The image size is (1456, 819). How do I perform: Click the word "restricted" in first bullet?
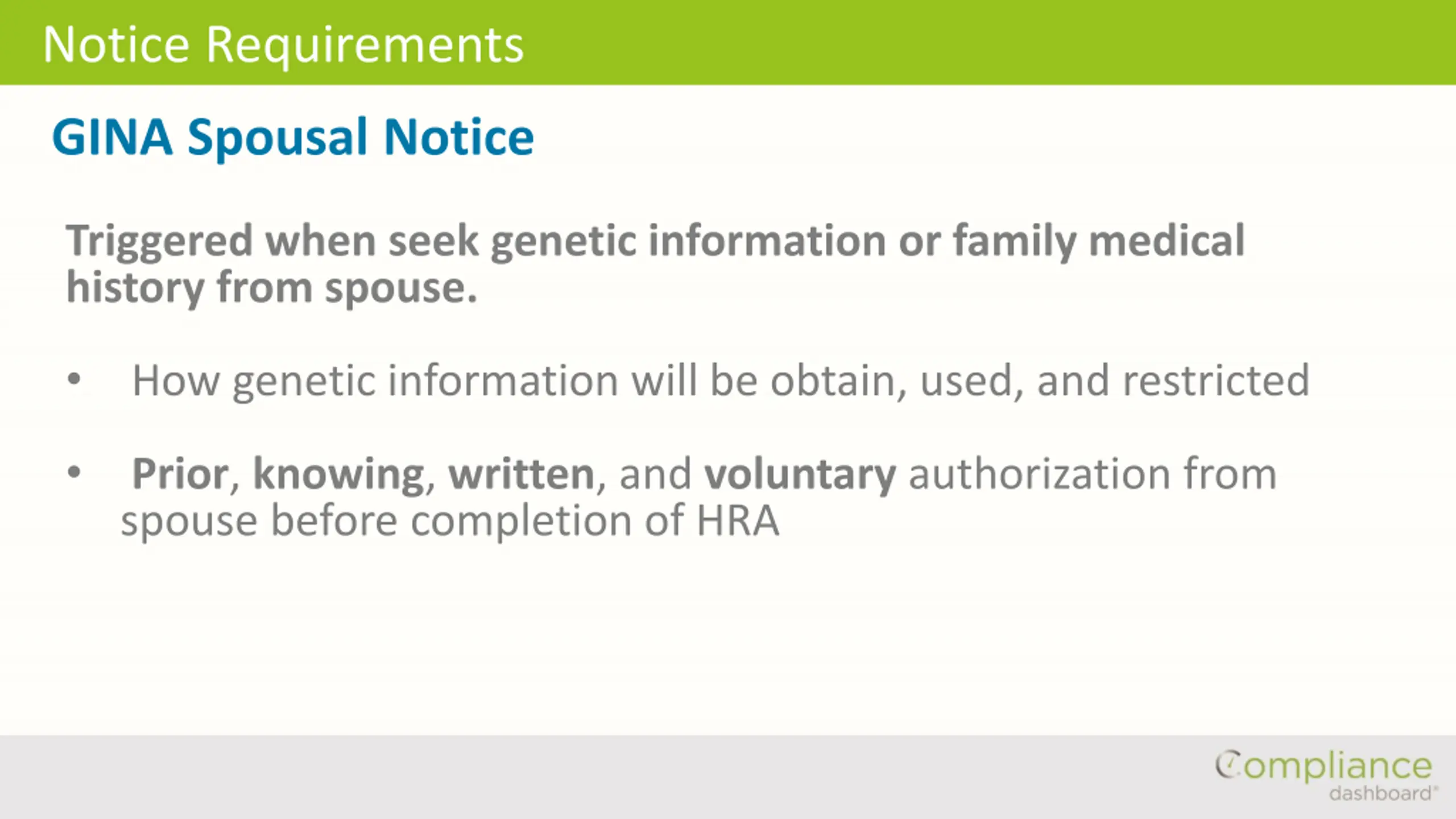1216,380
